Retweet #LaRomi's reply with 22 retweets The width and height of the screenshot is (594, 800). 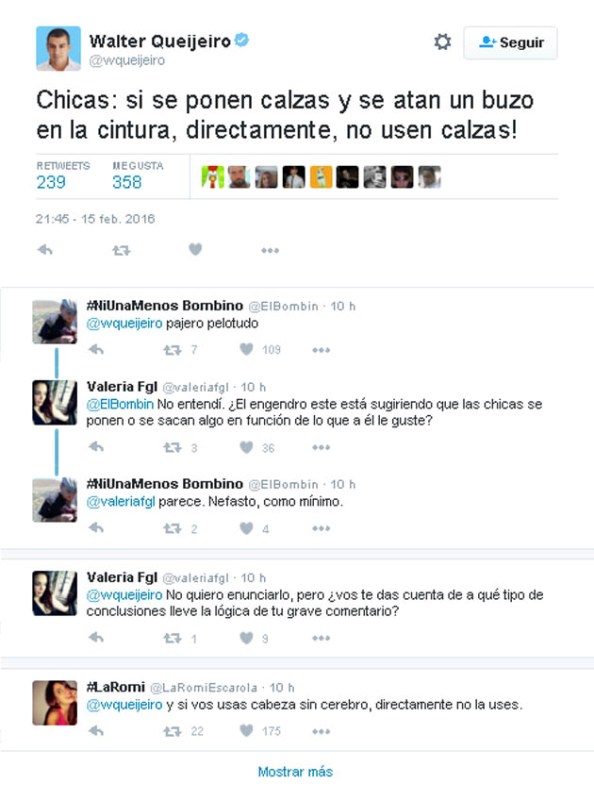coord(172,732)
